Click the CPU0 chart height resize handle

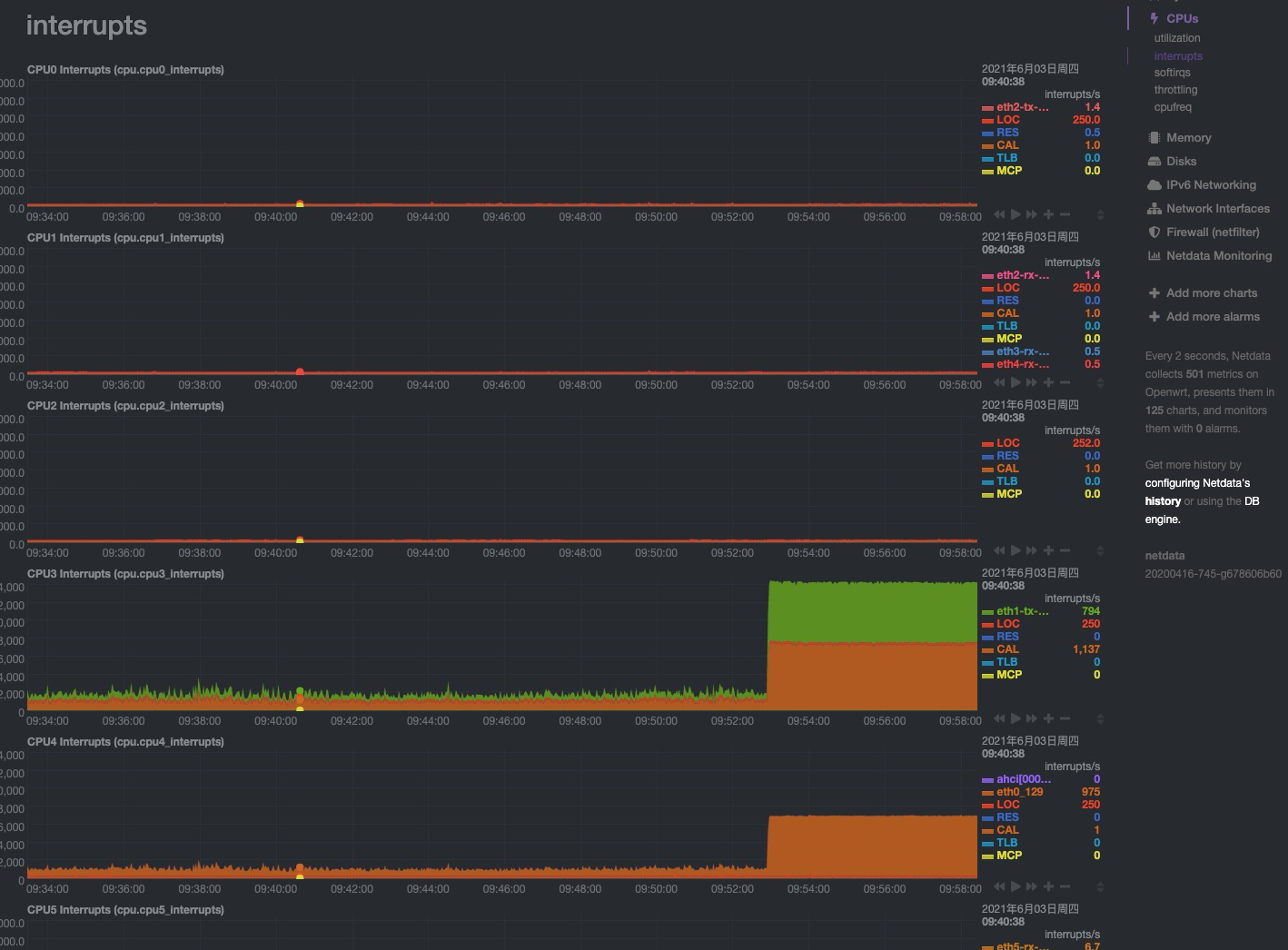click(x=1100, y=215)
